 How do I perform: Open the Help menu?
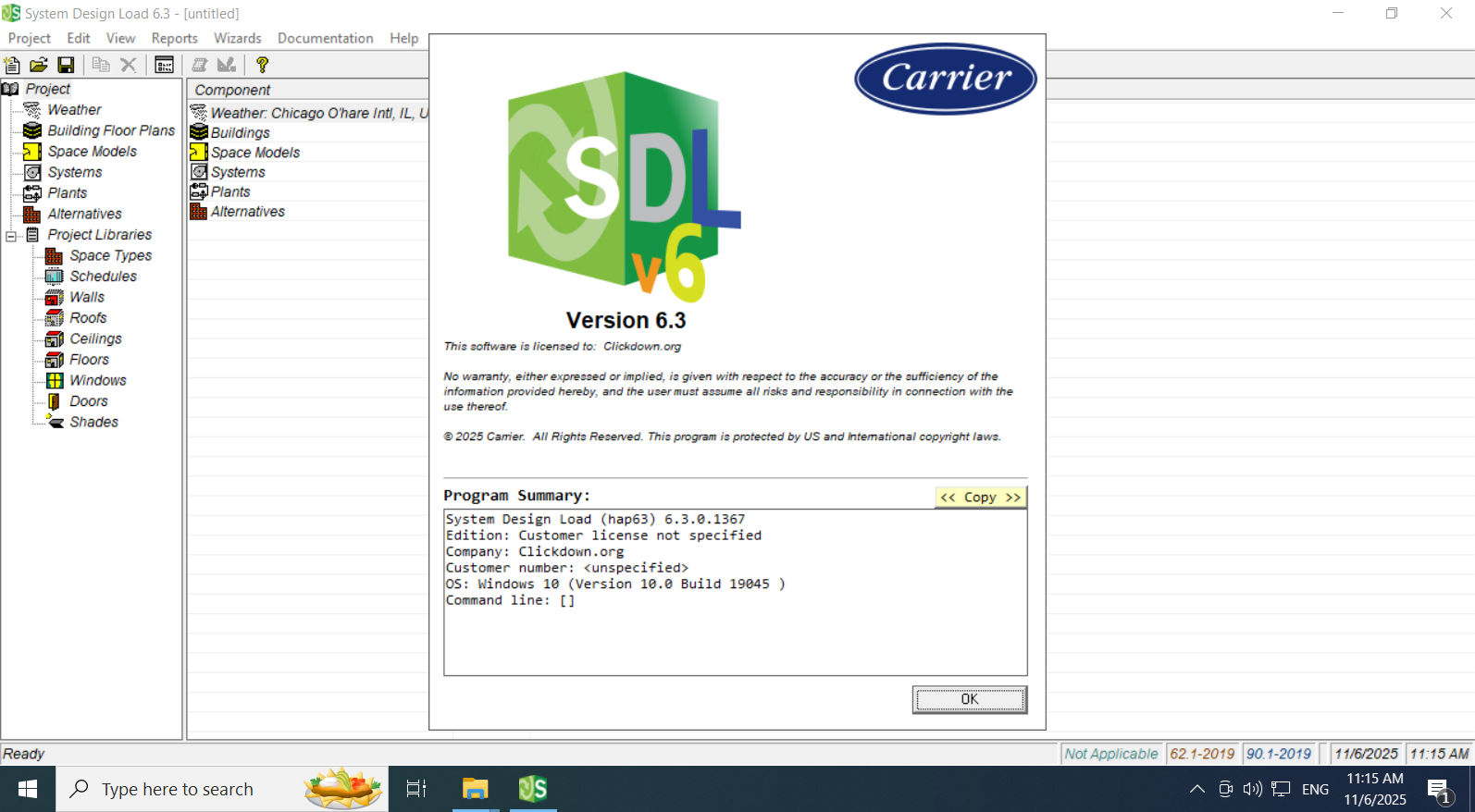click(x=403, y=38)
